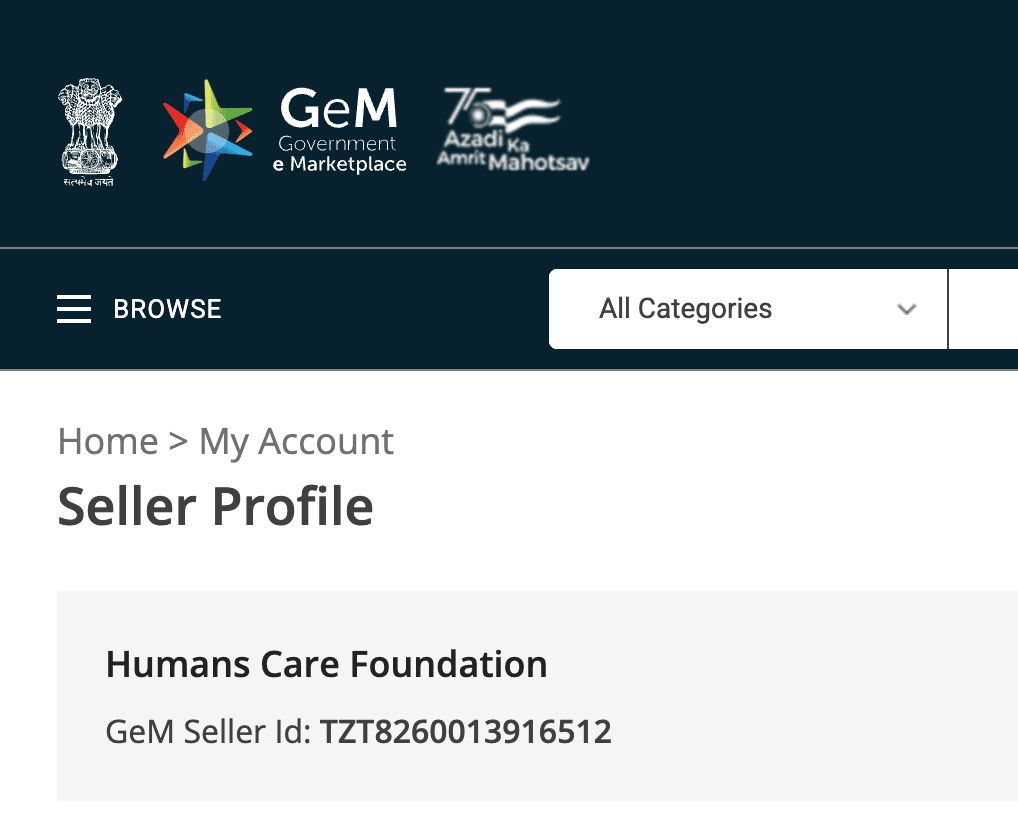Click the colorful GeM star icon
Viewport: 1018px width, 814px height.
(x=207, y=128)
